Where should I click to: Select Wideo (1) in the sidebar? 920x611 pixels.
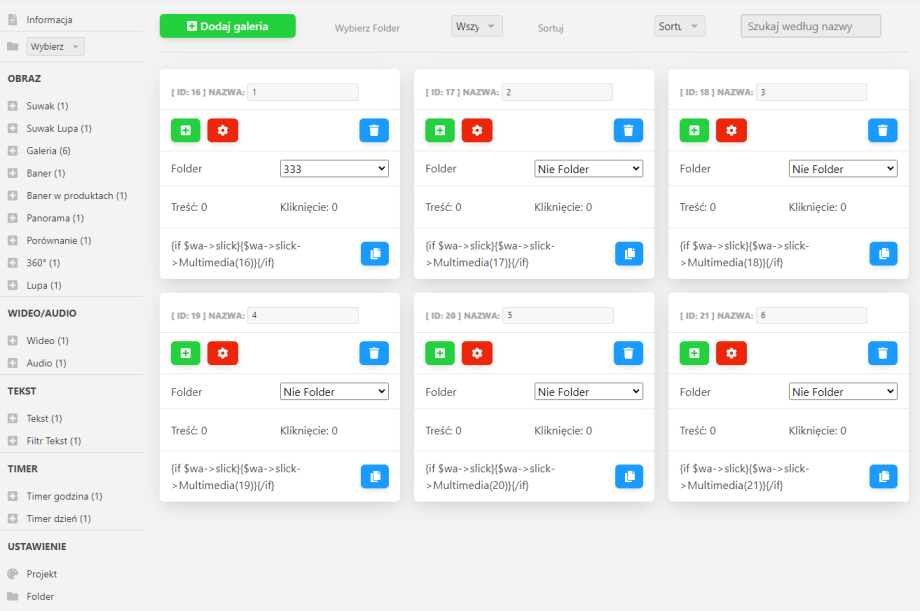click(x=47, y=341)
